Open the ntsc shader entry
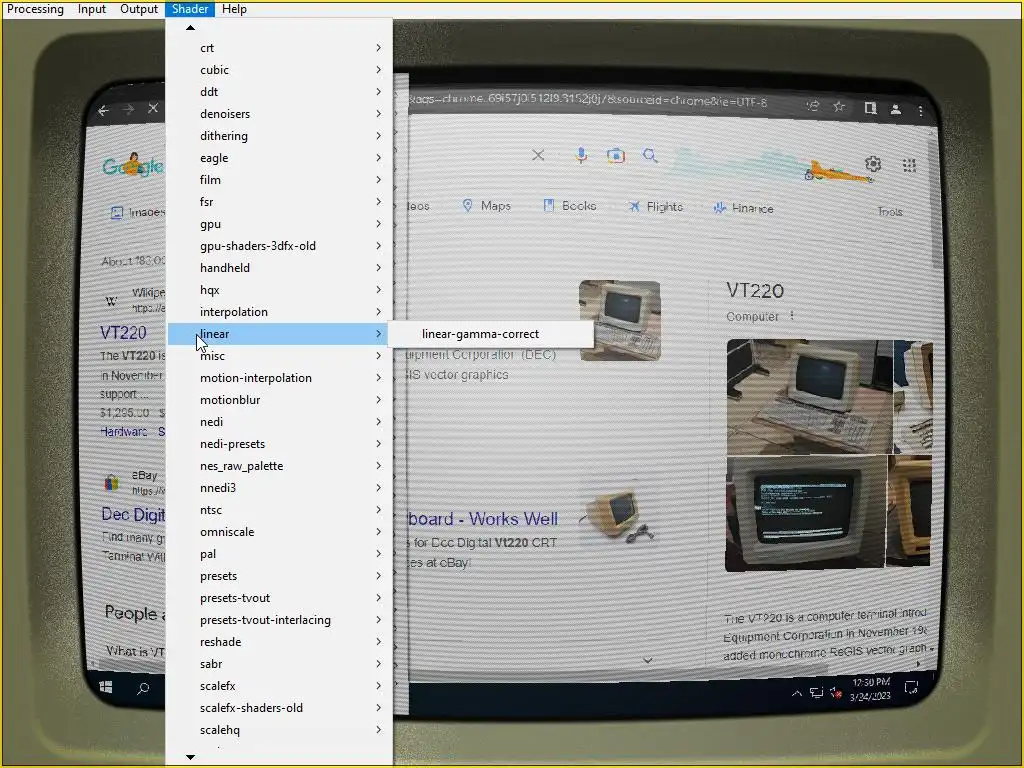This screenshot has height=768, width=1024. click(280, 510)
